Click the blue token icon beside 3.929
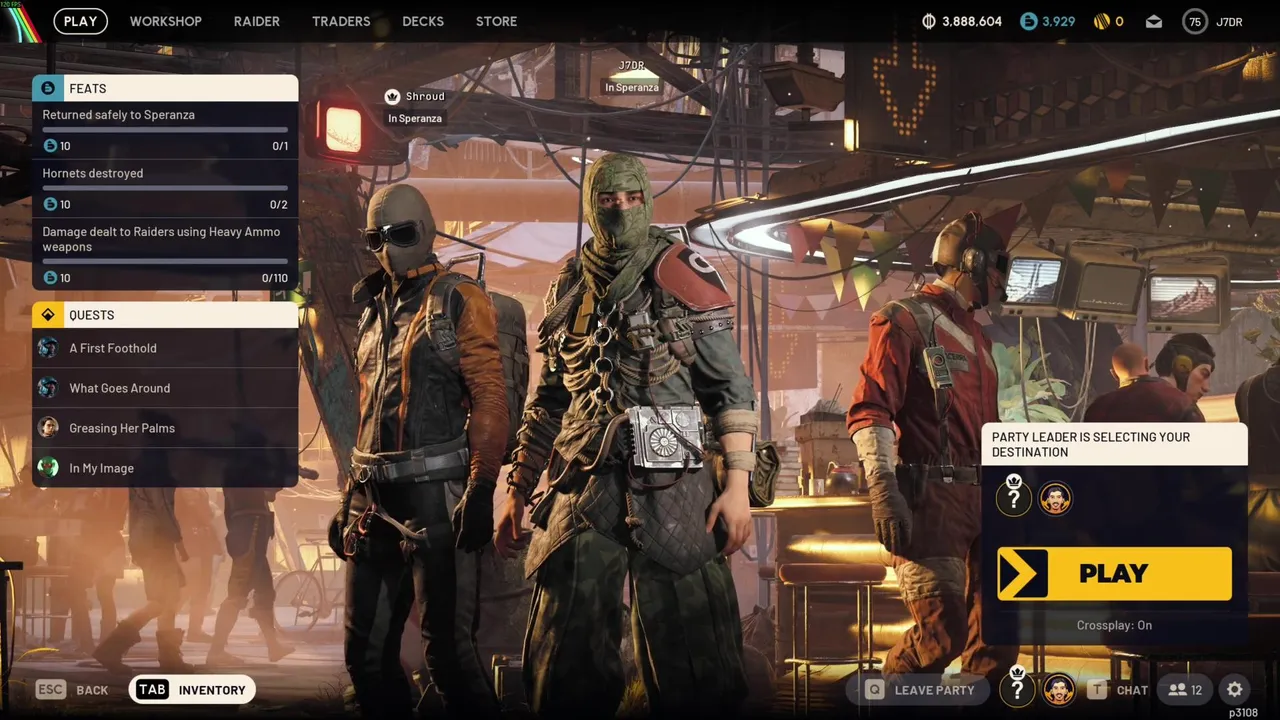This screenshot has width=1280, height=720. (1028, 21)
